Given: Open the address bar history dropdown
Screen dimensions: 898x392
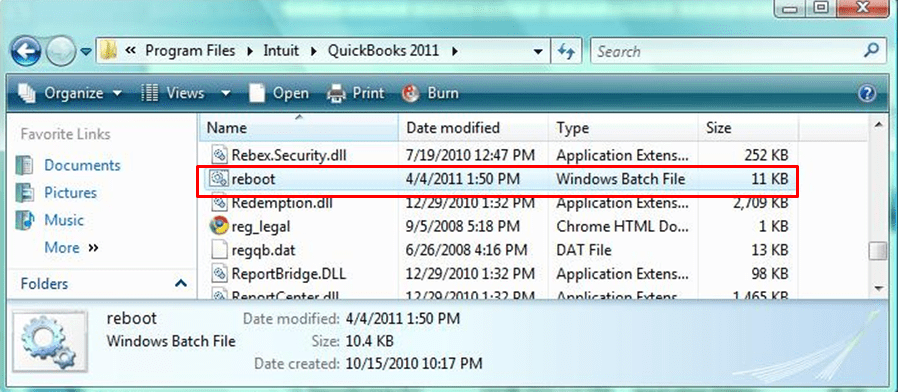Looking at the screenshot, I should click(538, 52).
